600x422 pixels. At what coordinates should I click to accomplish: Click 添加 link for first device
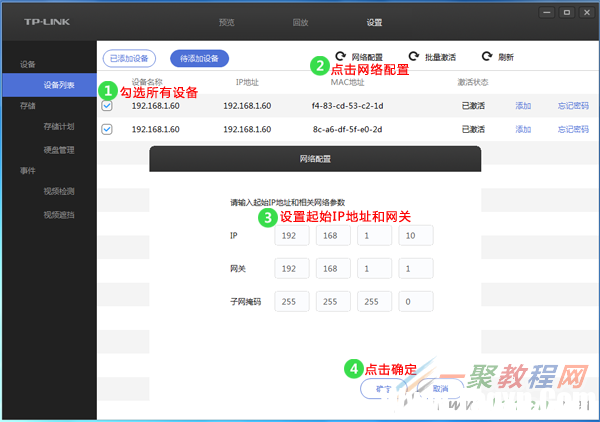[x=523, y=106]
